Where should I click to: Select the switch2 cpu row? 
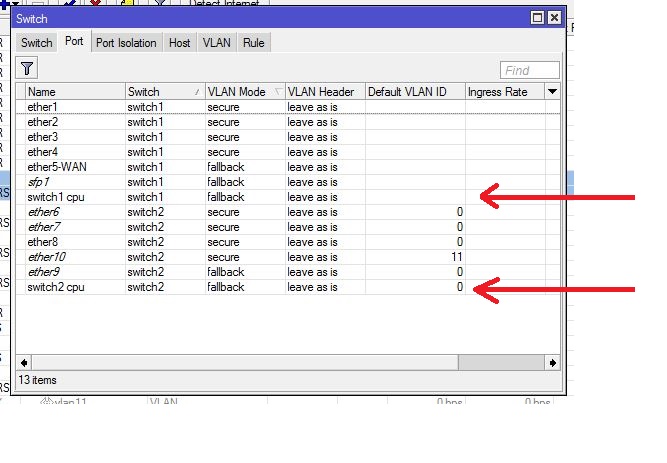tap(288, 287)
